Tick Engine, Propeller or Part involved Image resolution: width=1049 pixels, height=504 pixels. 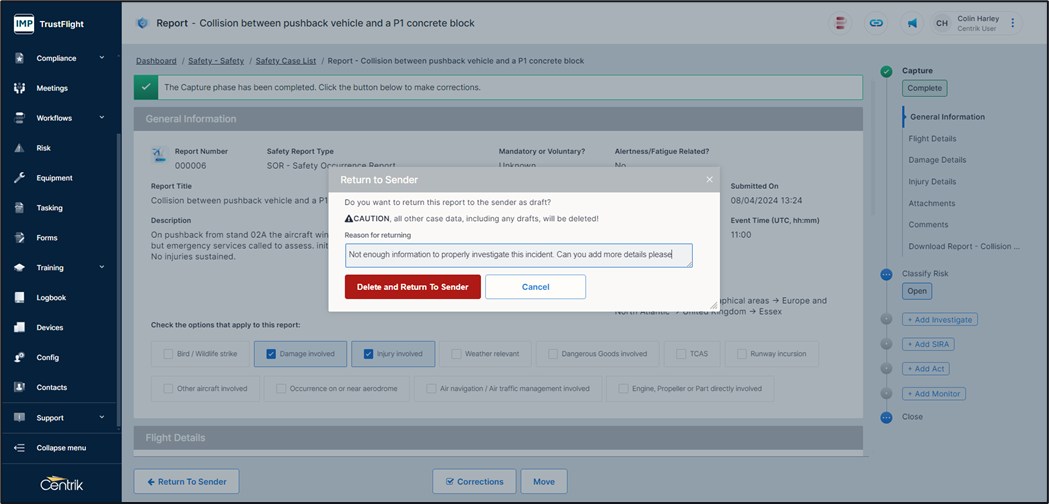pyautogui.click(x=624, y=388)
